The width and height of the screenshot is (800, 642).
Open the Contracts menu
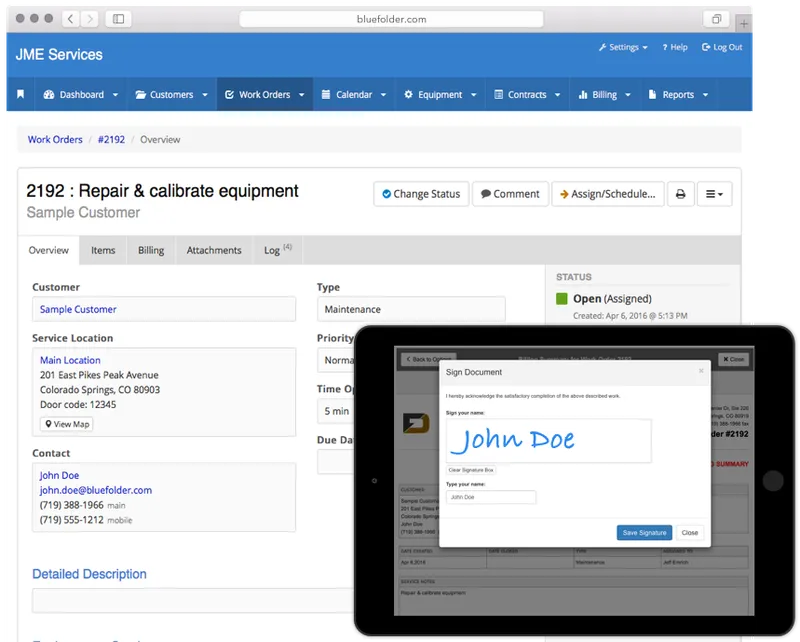pos(527,94)
